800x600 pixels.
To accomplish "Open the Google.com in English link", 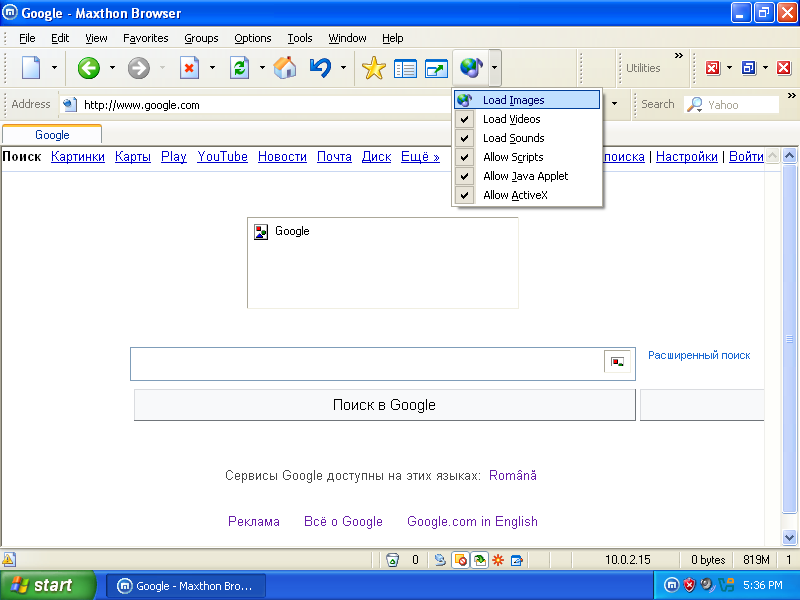I will 472,521.
